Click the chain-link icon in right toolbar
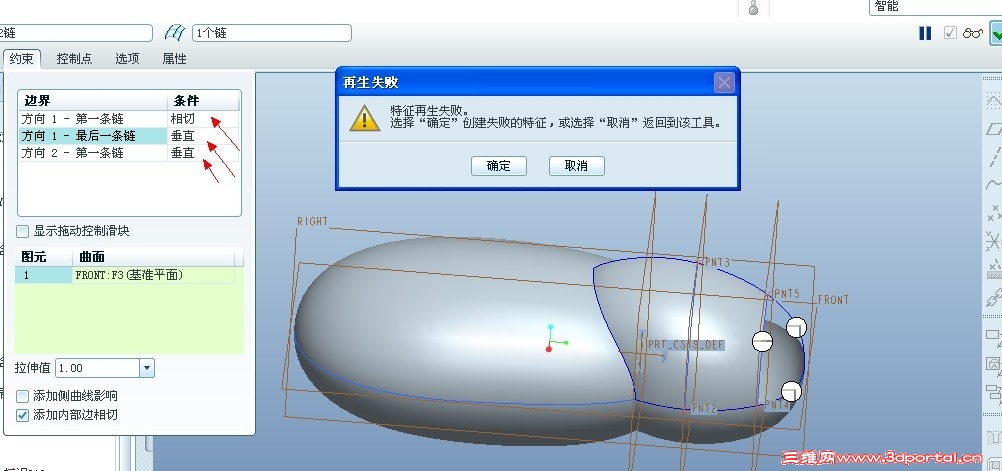Screen dimensions: 1002x471 pos(993,297)
